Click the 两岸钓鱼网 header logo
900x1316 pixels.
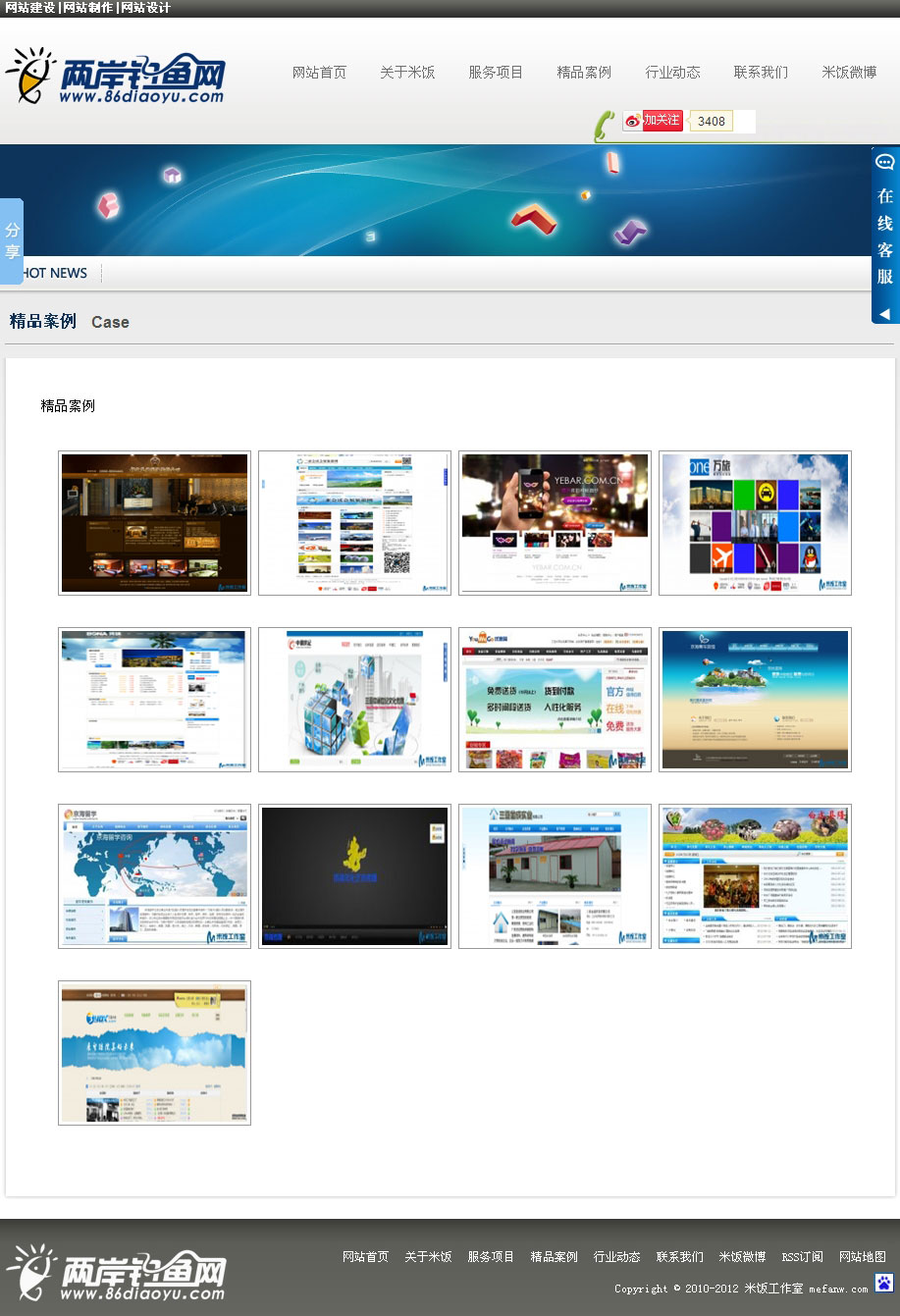pyautogui.click(x=116, y=77)
